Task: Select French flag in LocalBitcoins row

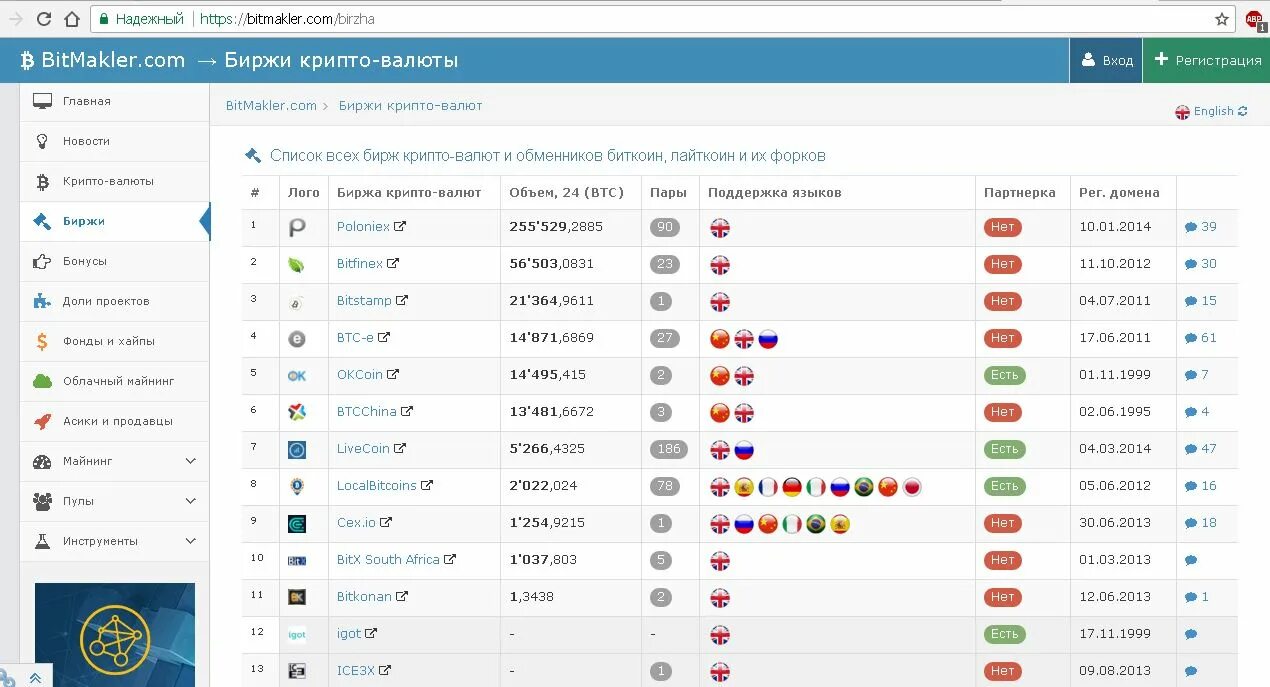Action: pos(768,487)
